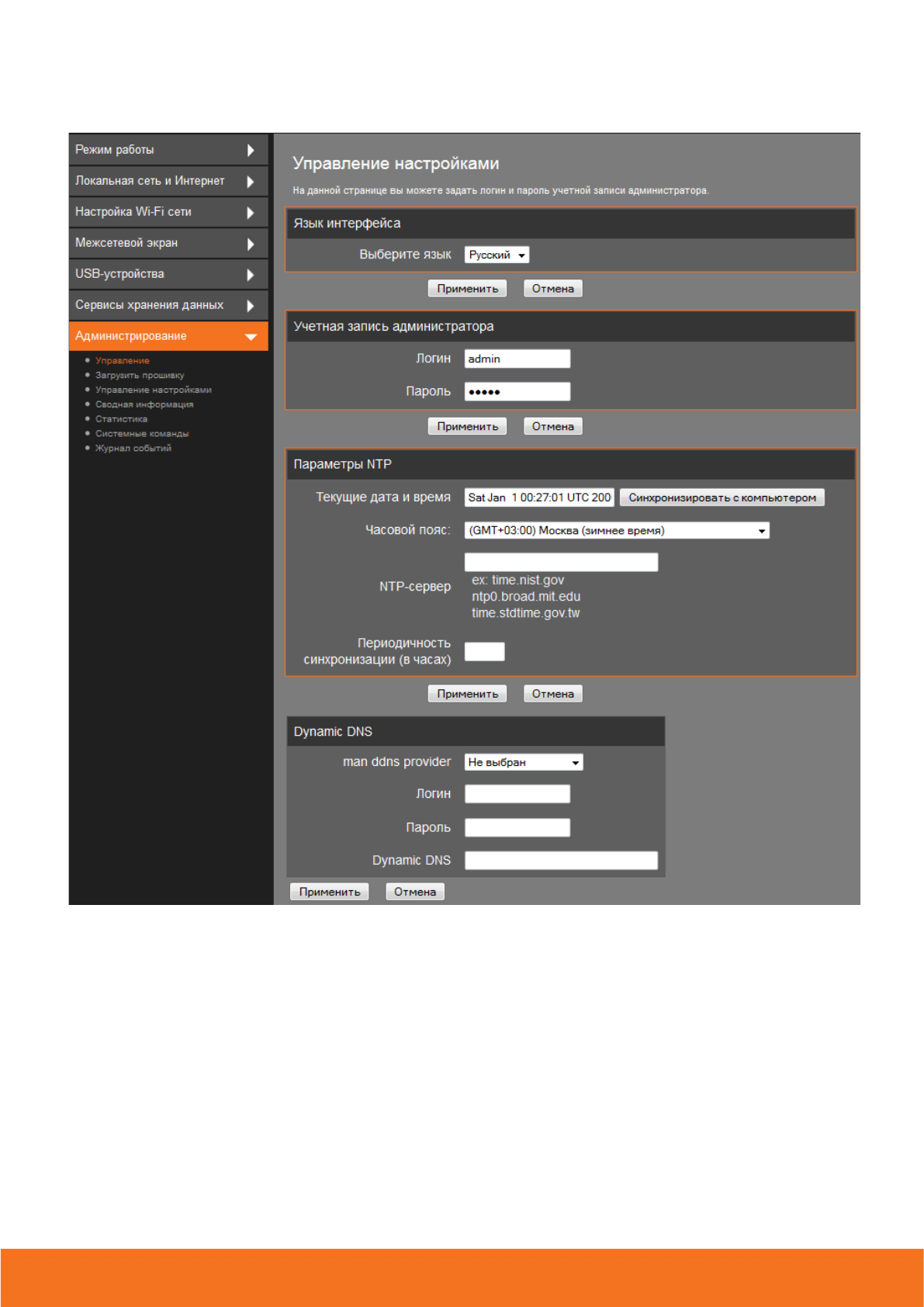
Task: Open the Межсетевой экран menu
Action: coord(126,243)
